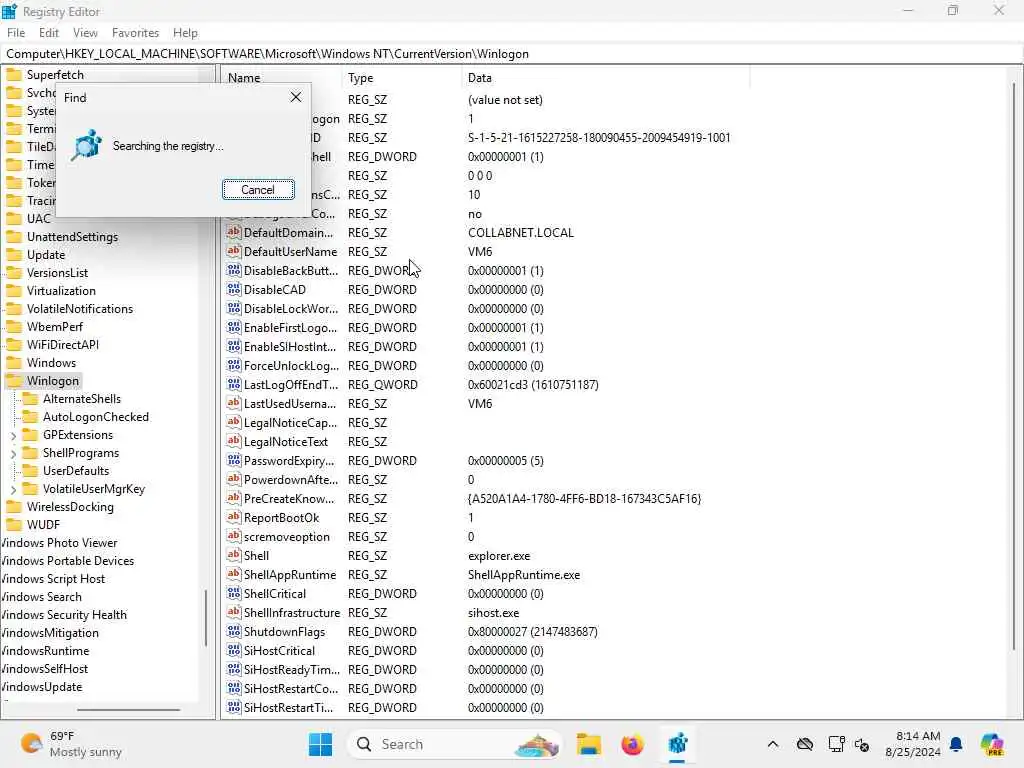Select the SiHostCritical value name
Viewport: 1024px width, 768px height.
click(x=280, y=650)
